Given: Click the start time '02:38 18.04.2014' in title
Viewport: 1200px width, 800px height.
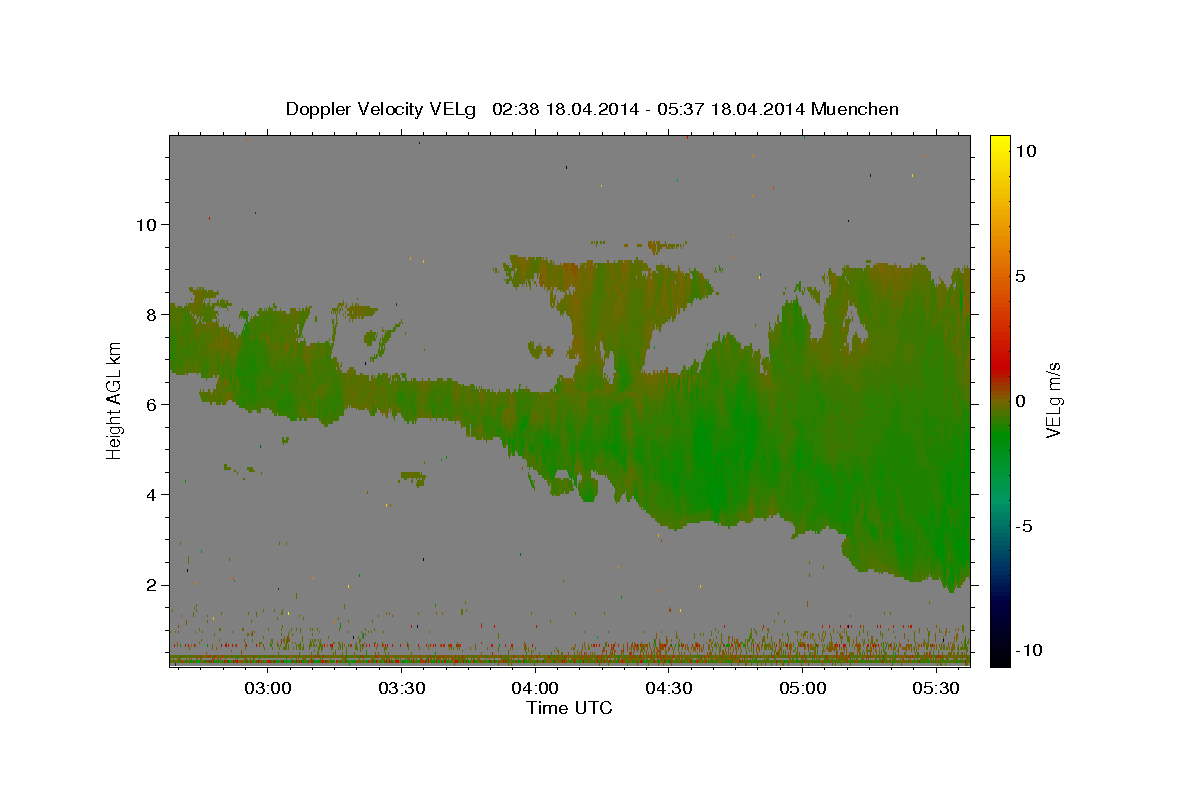Looking at the screenshot, I should point(565,109).
